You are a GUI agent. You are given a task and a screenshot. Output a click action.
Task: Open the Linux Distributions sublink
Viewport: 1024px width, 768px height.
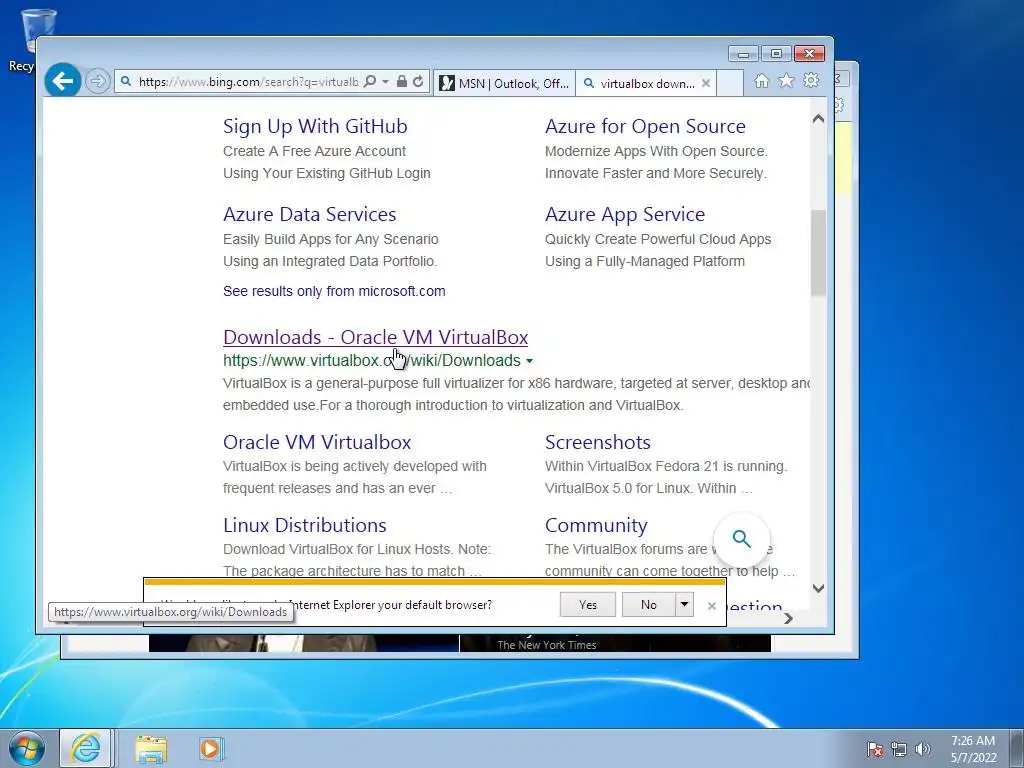point(305,525)
